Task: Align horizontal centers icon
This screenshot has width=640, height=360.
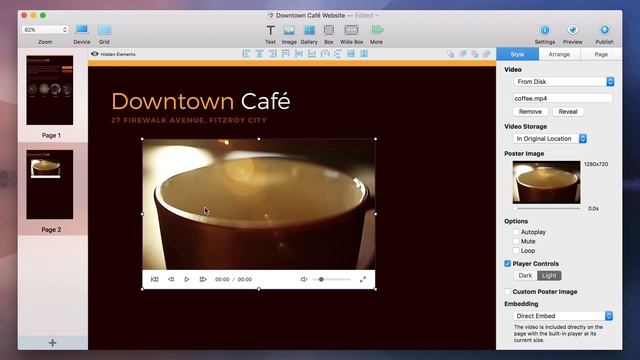Action: point(259,54)
